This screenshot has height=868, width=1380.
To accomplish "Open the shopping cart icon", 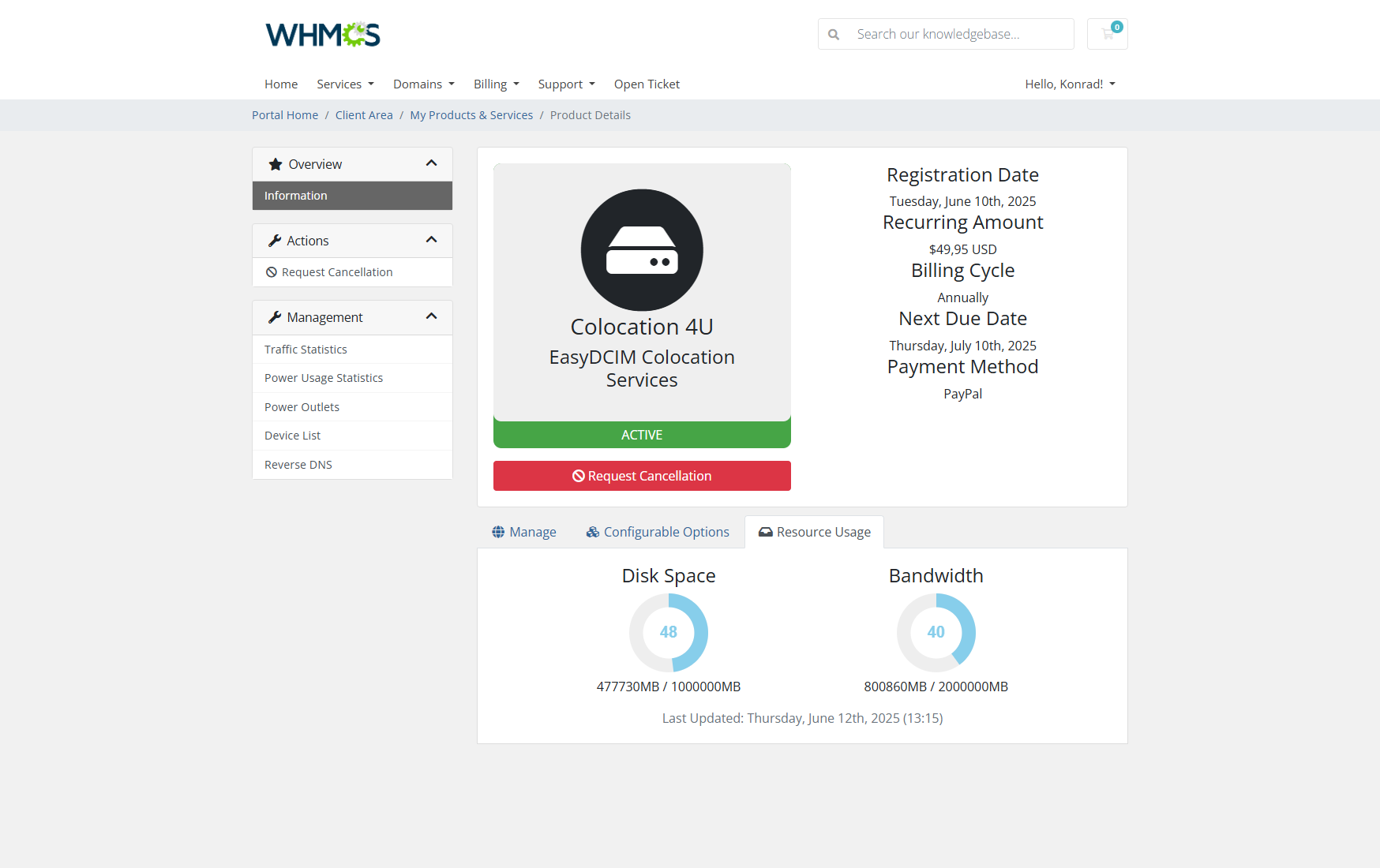I will [1107, 34].
